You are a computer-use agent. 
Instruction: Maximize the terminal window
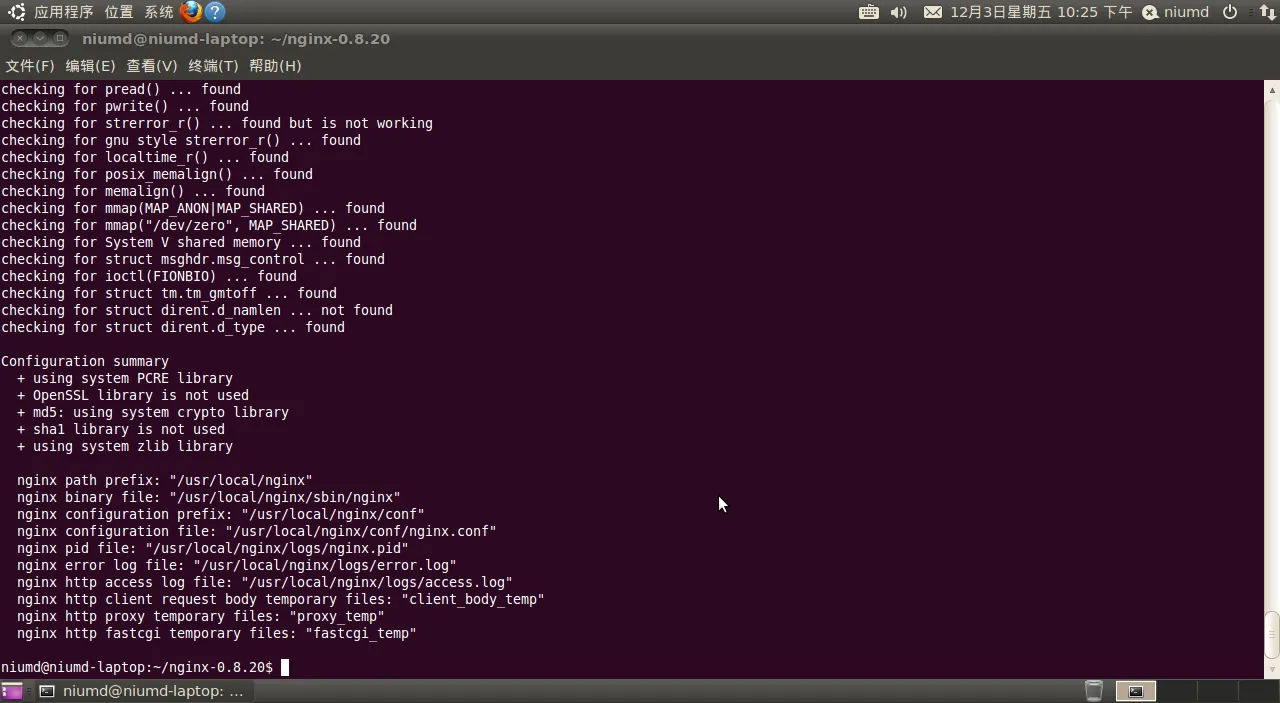(60, 38)
